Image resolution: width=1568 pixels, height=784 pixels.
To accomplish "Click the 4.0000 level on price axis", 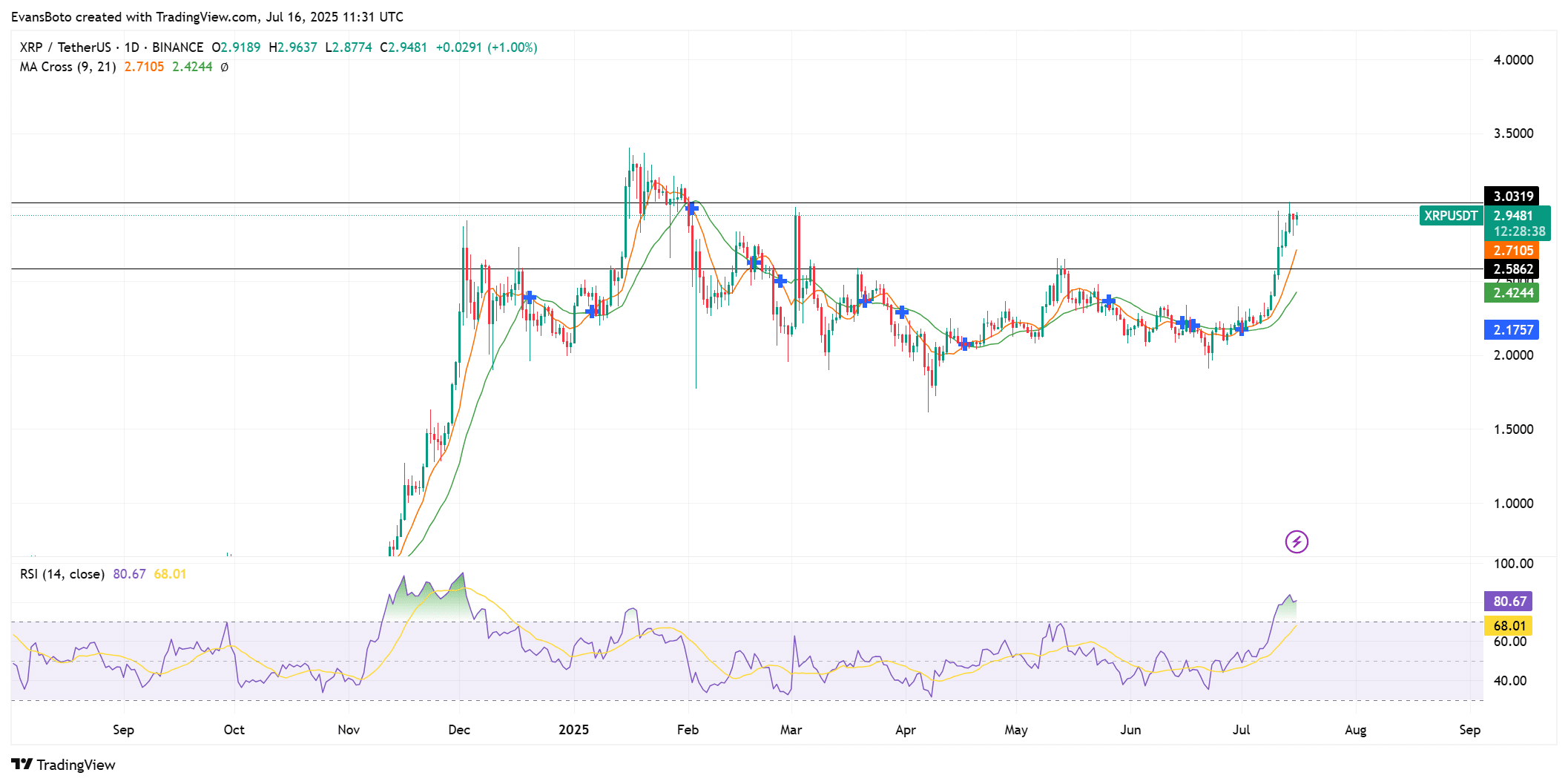I will pos(1513,60).
